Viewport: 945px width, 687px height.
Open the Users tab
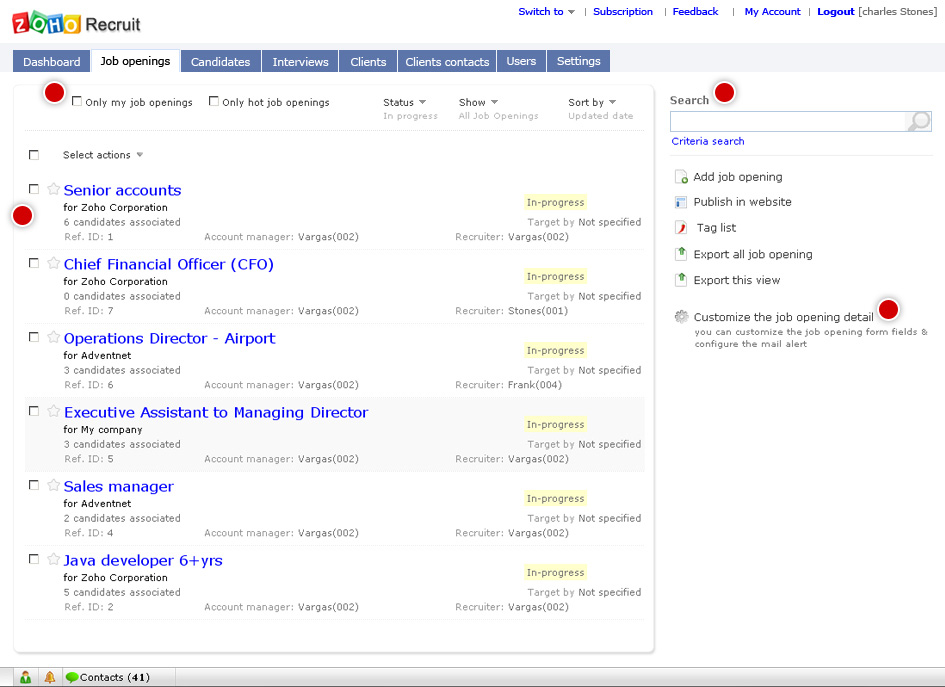[521, 61]
